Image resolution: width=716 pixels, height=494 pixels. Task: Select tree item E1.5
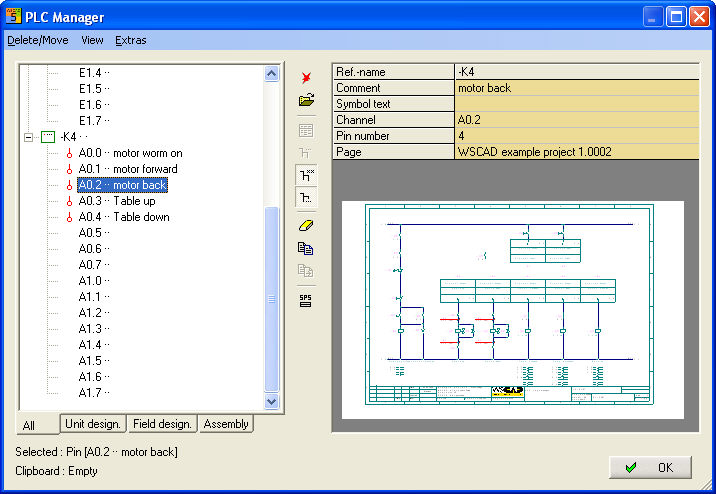tap(94, 89)
